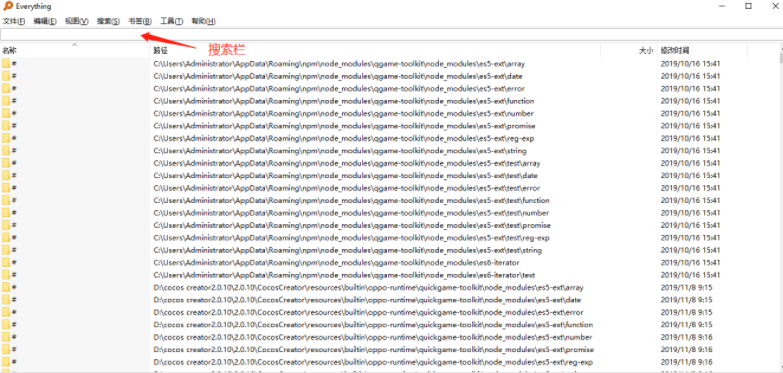Select folder icon for es5-ext\test\array row

pyautogui.click(x=6, y=163)
